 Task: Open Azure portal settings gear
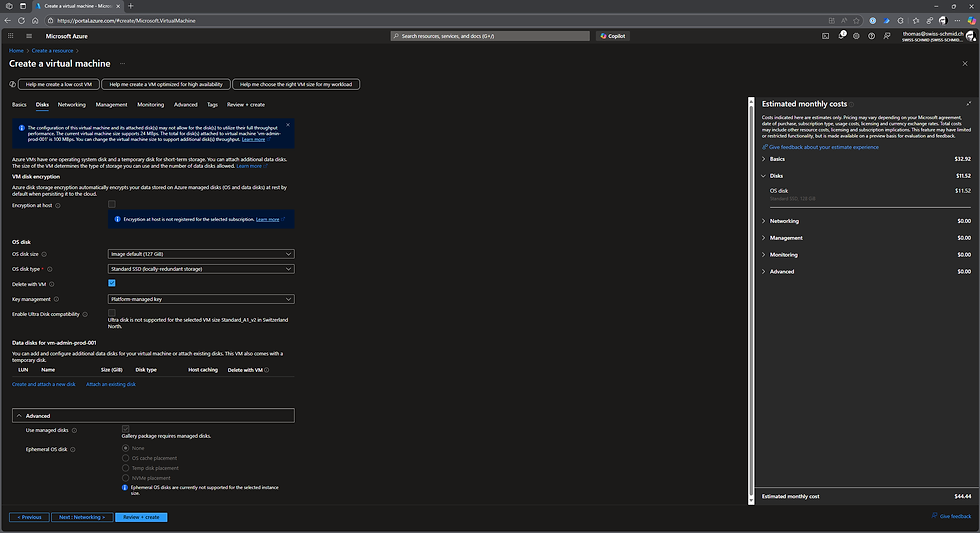click(x=856, y=36)
